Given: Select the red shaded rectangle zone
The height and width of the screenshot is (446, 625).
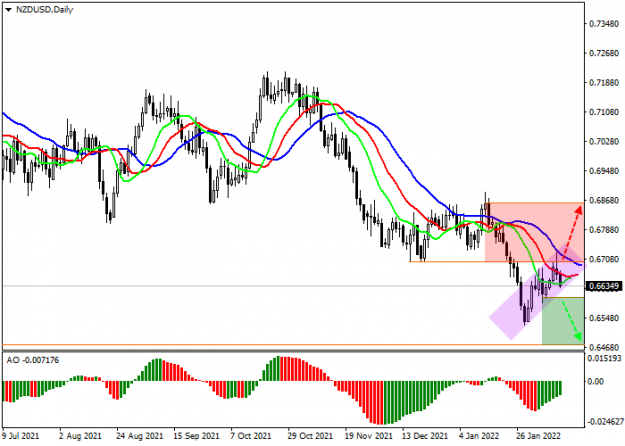Looking at the screenshot, I should click(534, 232).
